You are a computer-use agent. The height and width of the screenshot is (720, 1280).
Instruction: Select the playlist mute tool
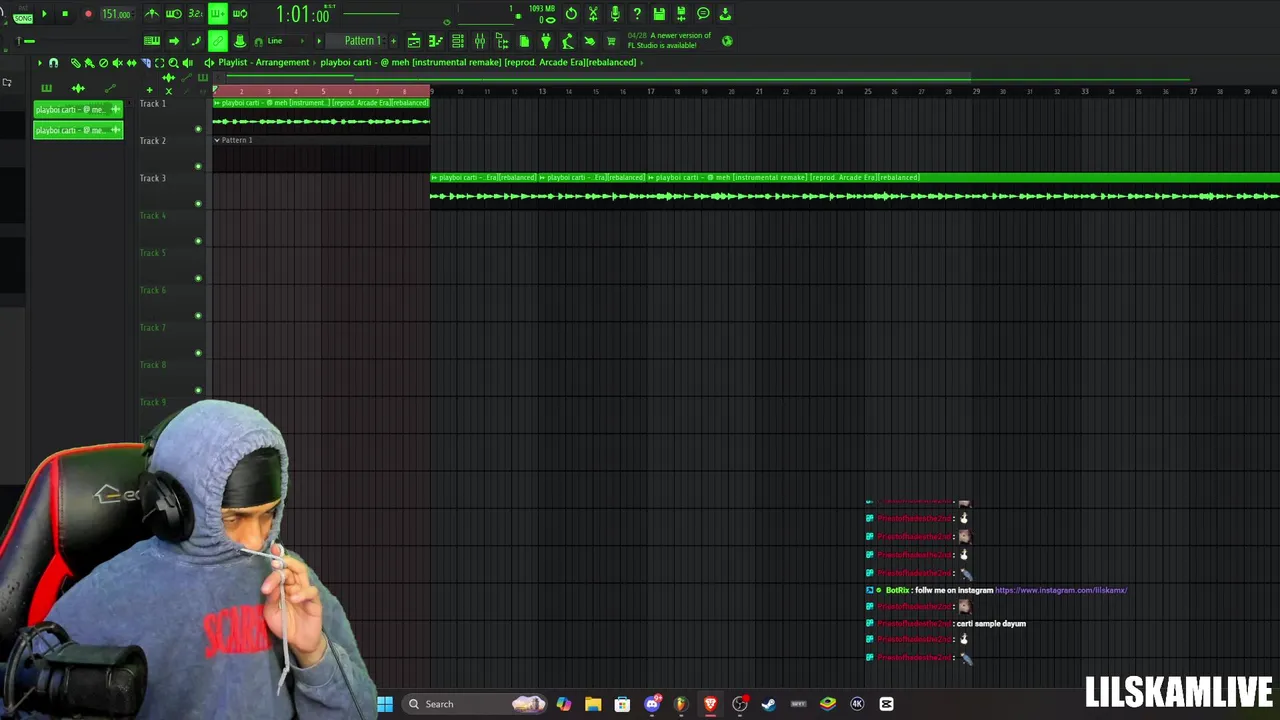117,63
